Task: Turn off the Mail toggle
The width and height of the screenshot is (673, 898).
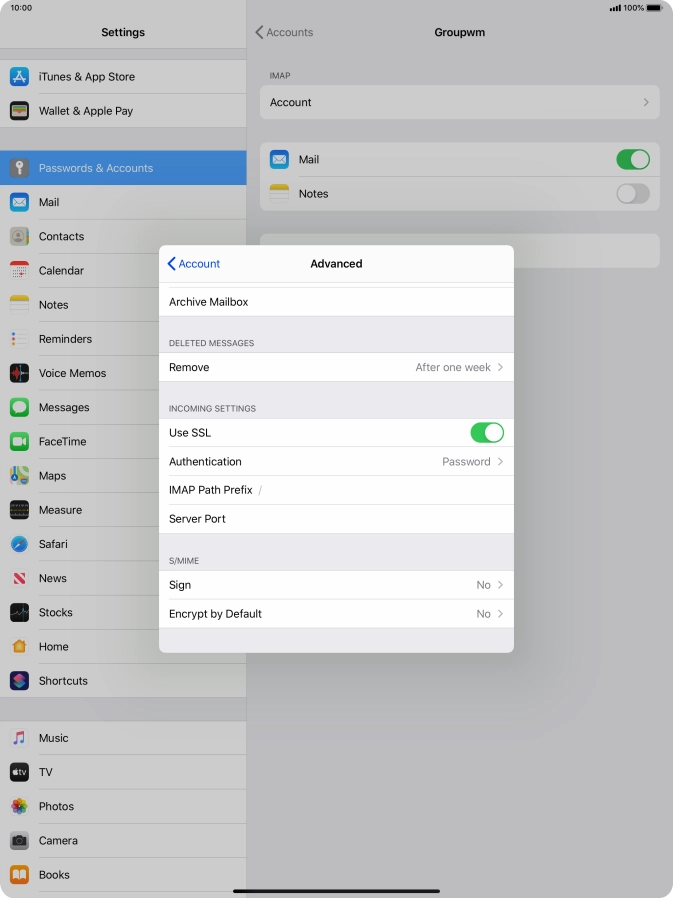Action: 632,160
